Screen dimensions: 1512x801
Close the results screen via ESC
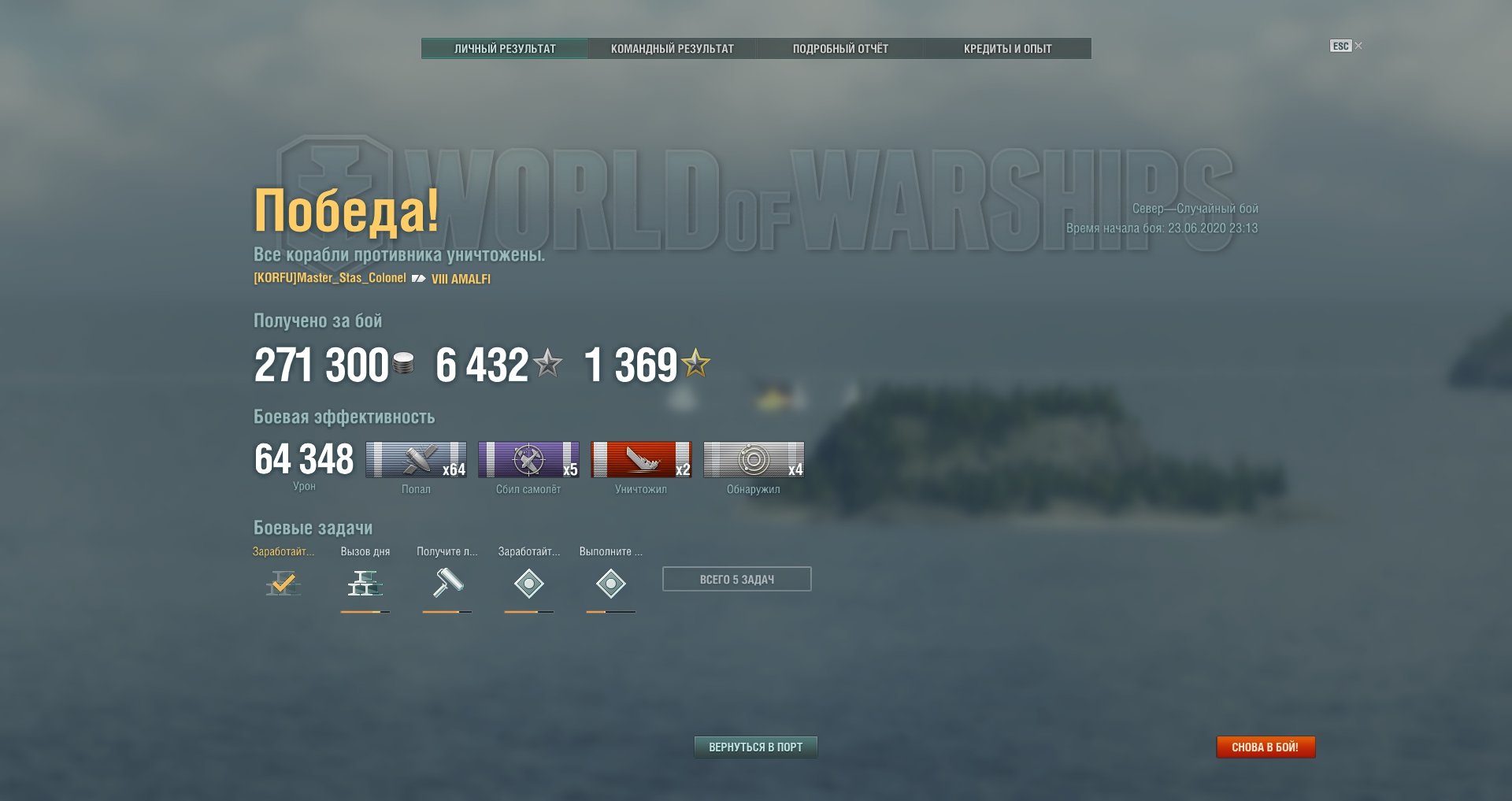(1346, 46)
